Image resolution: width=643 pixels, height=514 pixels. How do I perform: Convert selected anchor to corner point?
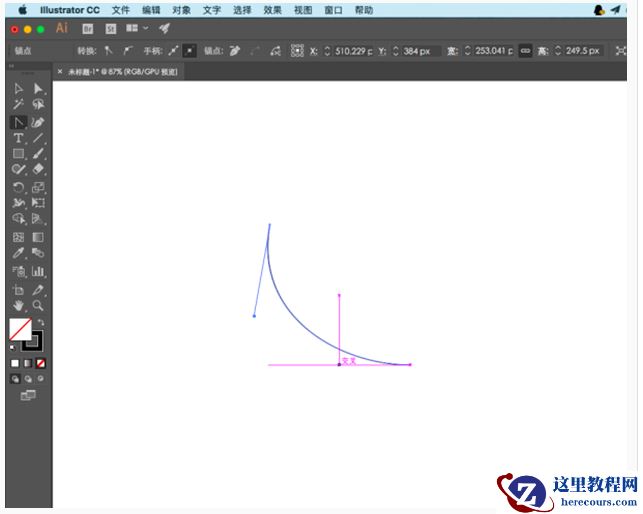[108, 50]
